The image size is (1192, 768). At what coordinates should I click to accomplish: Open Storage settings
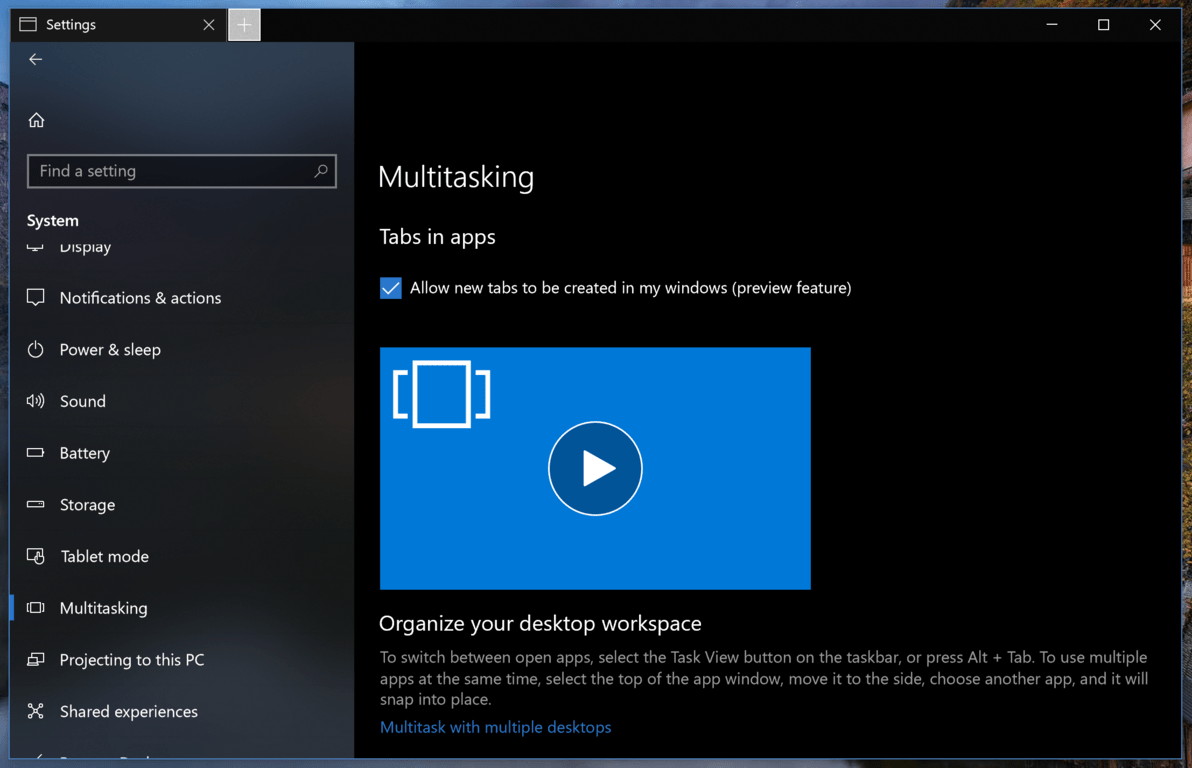[182, 504]
